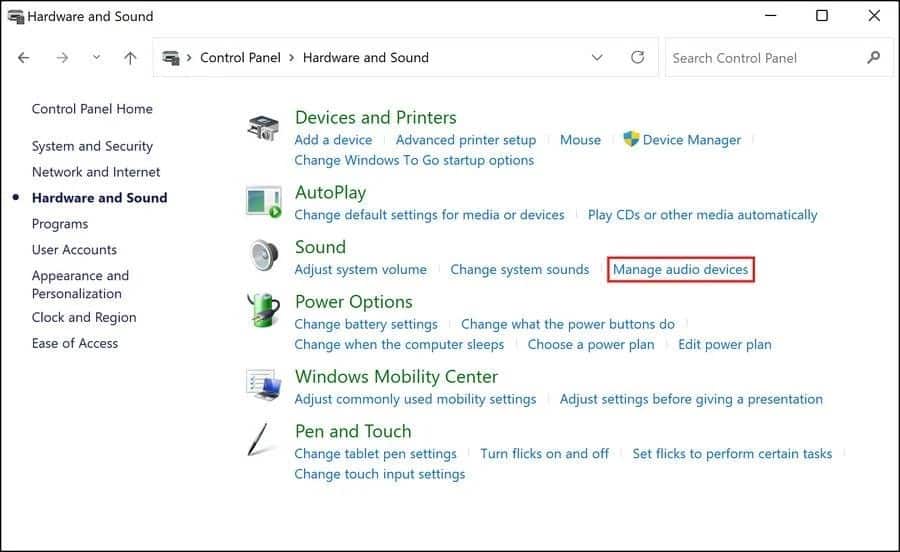Click the title bar Hardware and Sound icon
The width and height of the screenshot is (900, 552).
click(16, 16)
